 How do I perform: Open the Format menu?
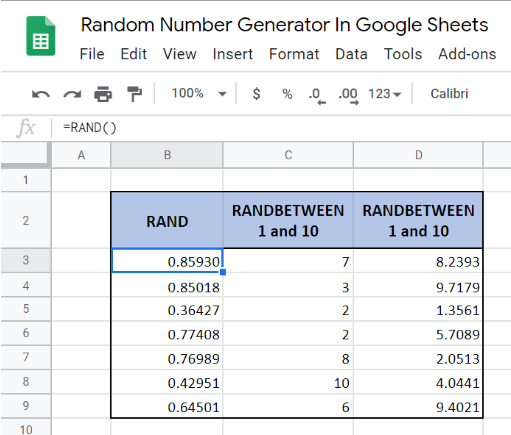(x=294, y=54)
